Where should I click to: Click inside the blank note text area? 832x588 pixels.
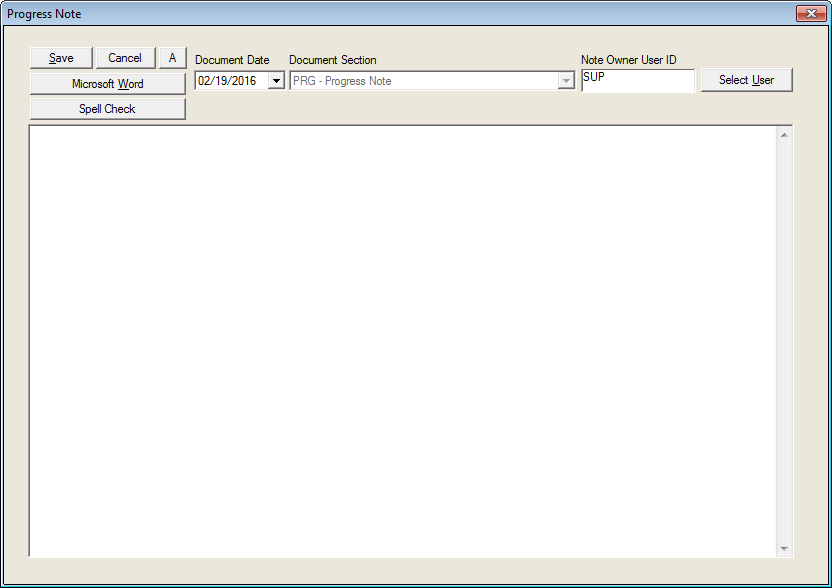click(x=400, y=340)
